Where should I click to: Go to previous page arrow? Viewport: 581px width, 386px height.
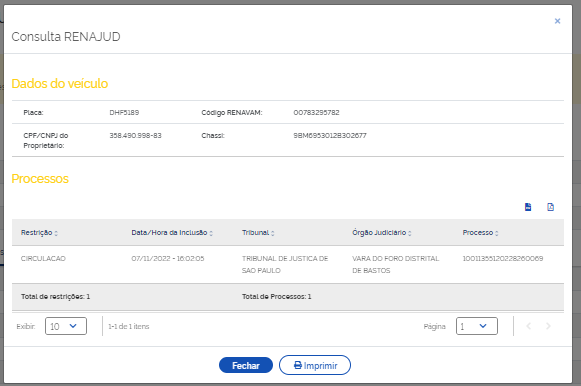[x=529, y=326]
